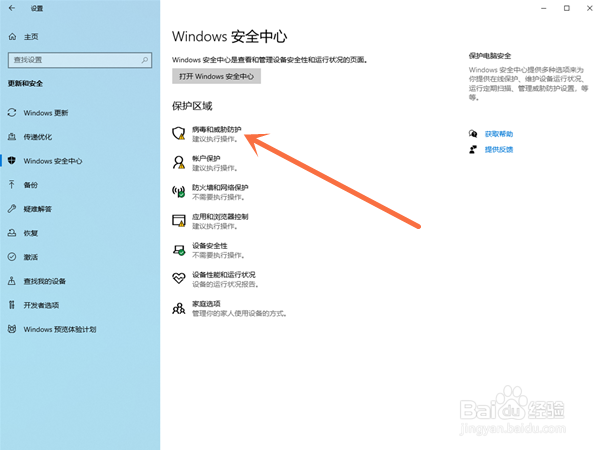Open 查找我的设备 page
The width and height of the screenshot is (600, 450).
[44, 281]
